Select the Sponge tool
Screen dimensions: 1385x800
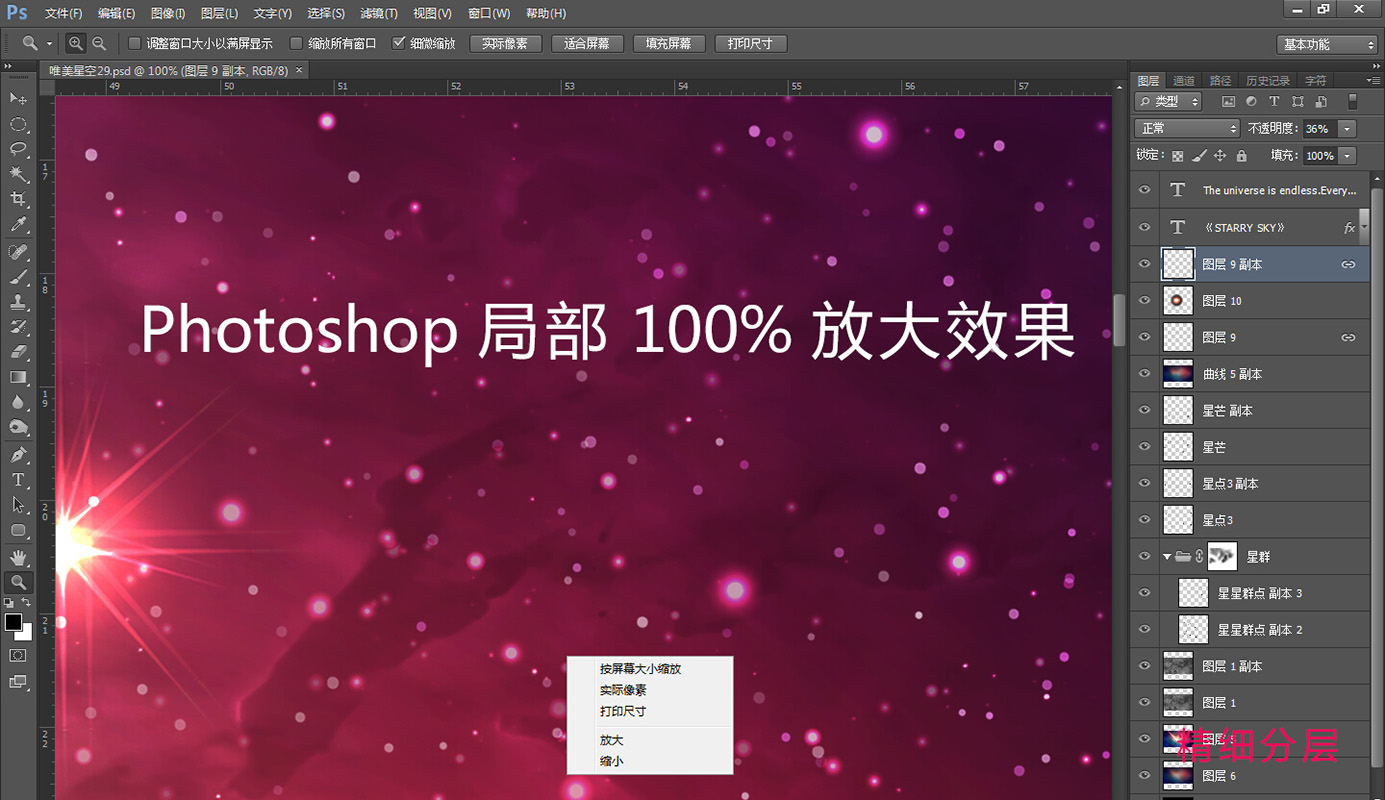pos(18,427)
